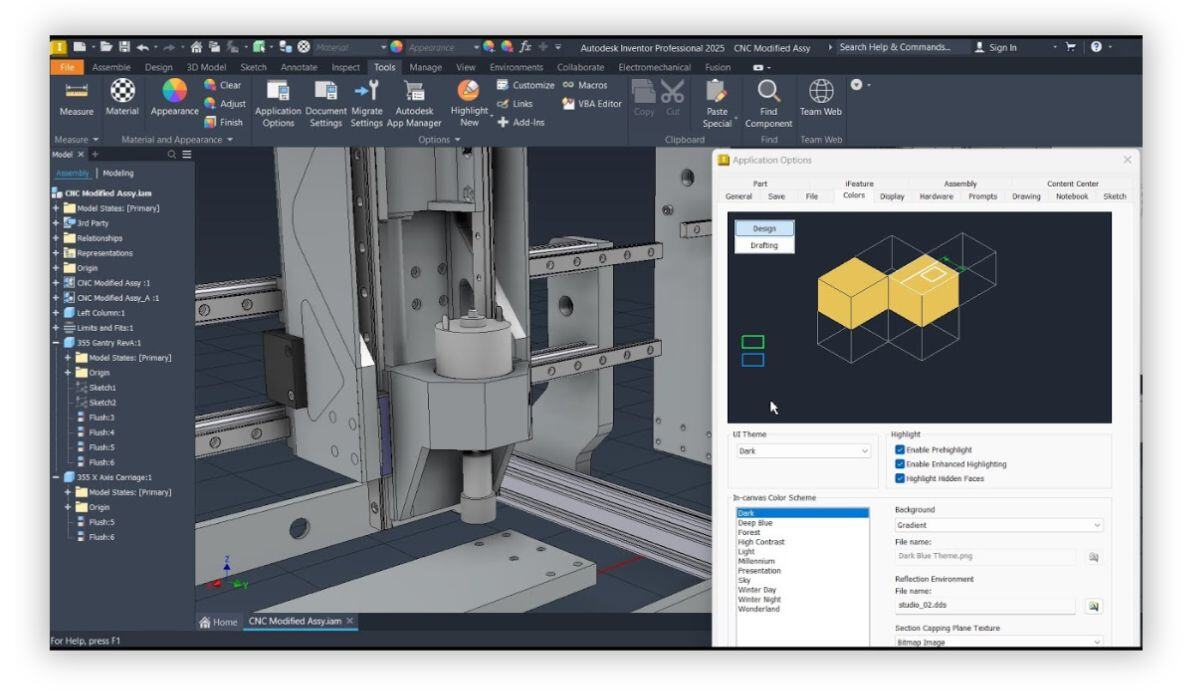Screen dimensions: 1200x700
Task: Open the Background Gradient dropdown
Action: pos(998,525)
